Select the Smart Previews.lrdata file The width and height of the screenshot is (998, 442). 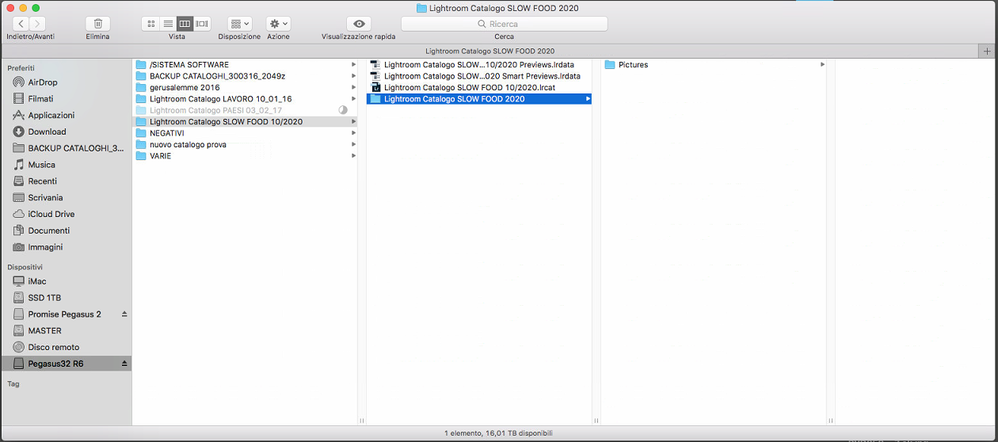point(479,76)
